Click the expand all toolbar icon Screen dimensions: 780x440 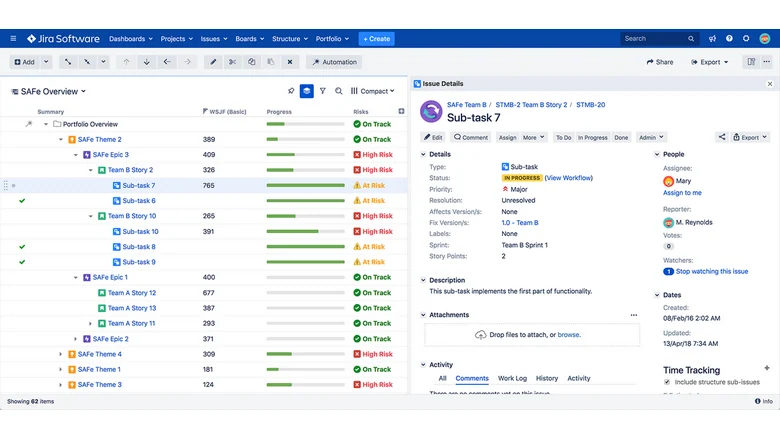tap(68, 62)
